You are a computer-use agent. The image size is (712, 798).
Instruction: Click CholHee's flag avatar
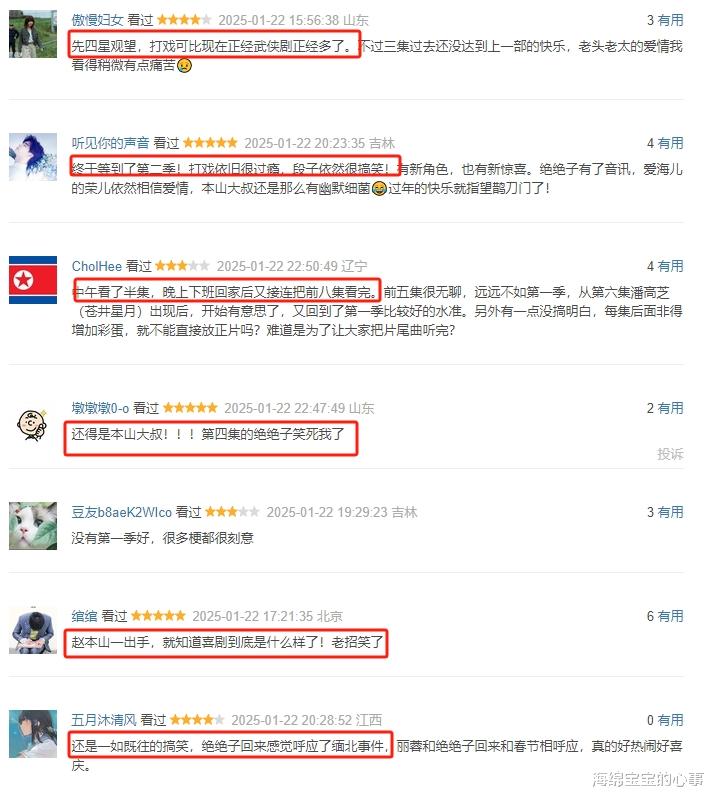click(x=33, y=280)
